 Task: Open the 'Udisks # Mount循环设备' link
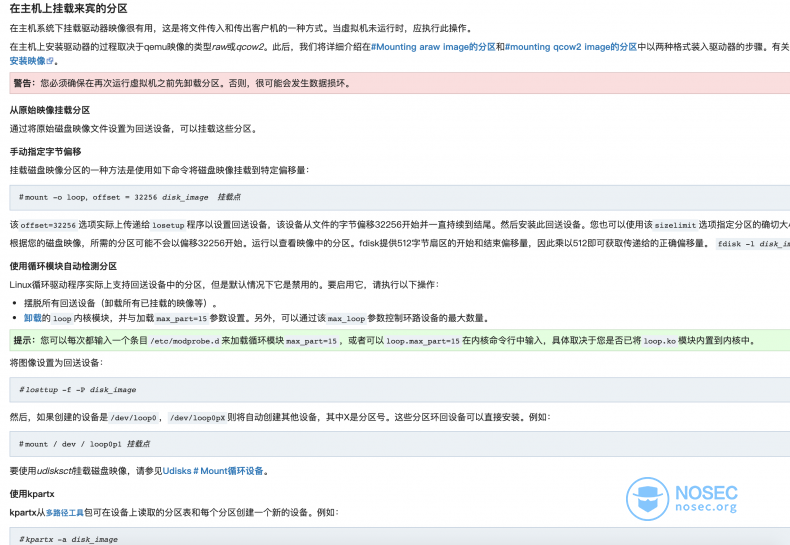(x=215, y=470)
